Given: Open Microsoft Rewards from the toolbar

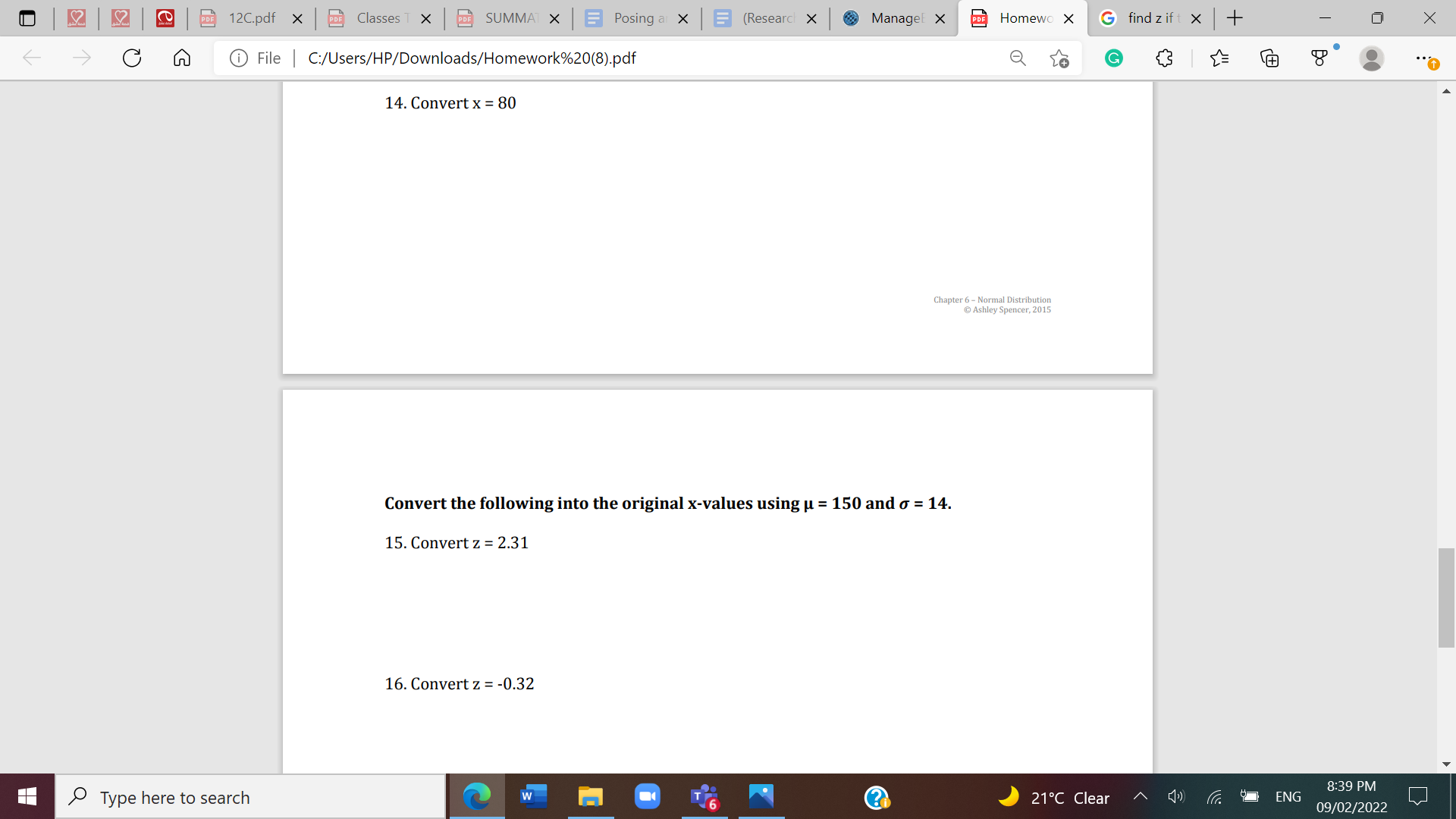Looking at the screenshot, I should tap(1320, 58).
